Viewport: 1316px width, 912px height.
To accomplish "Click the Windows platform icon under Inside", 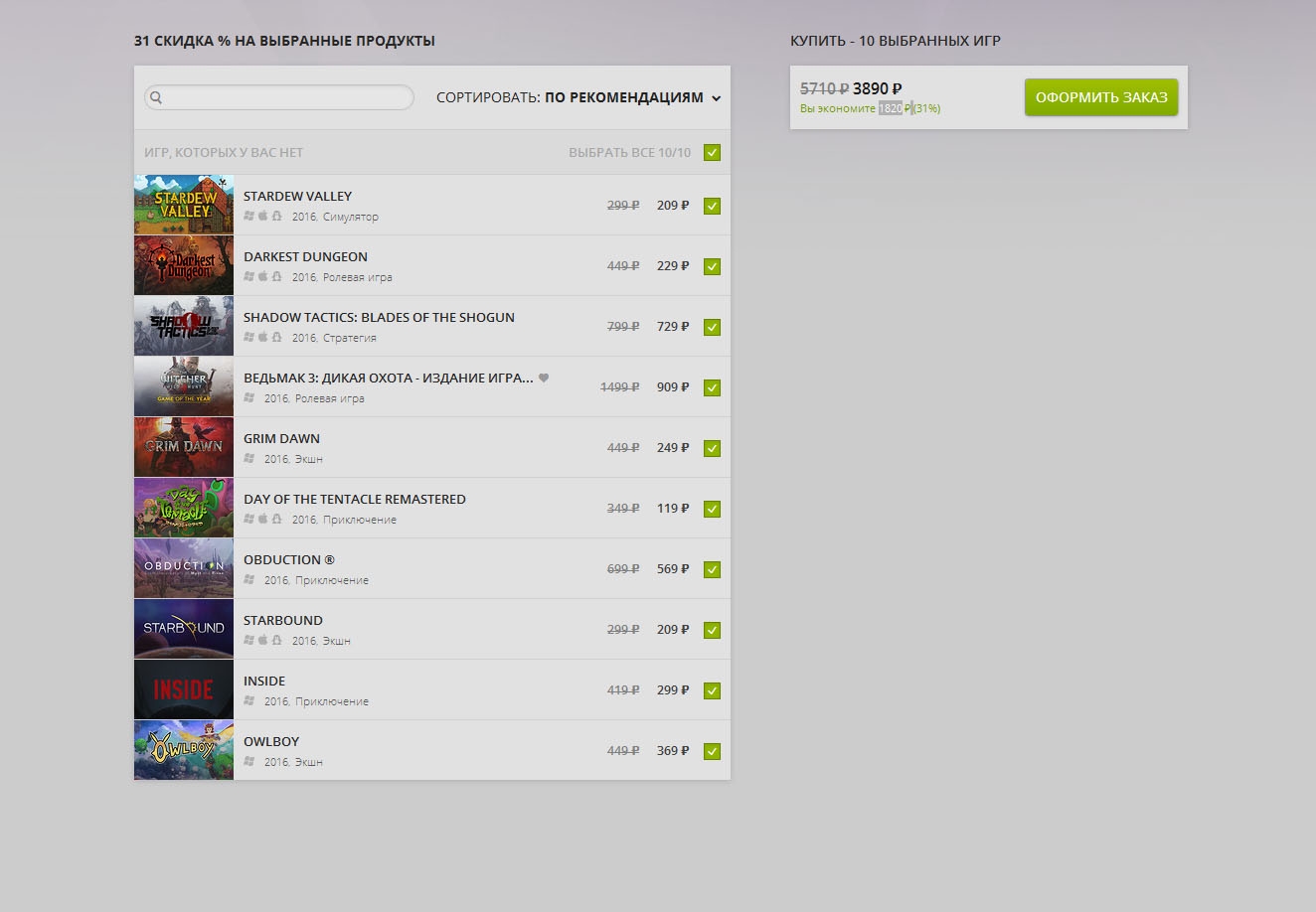I will [x=249, y=701].
